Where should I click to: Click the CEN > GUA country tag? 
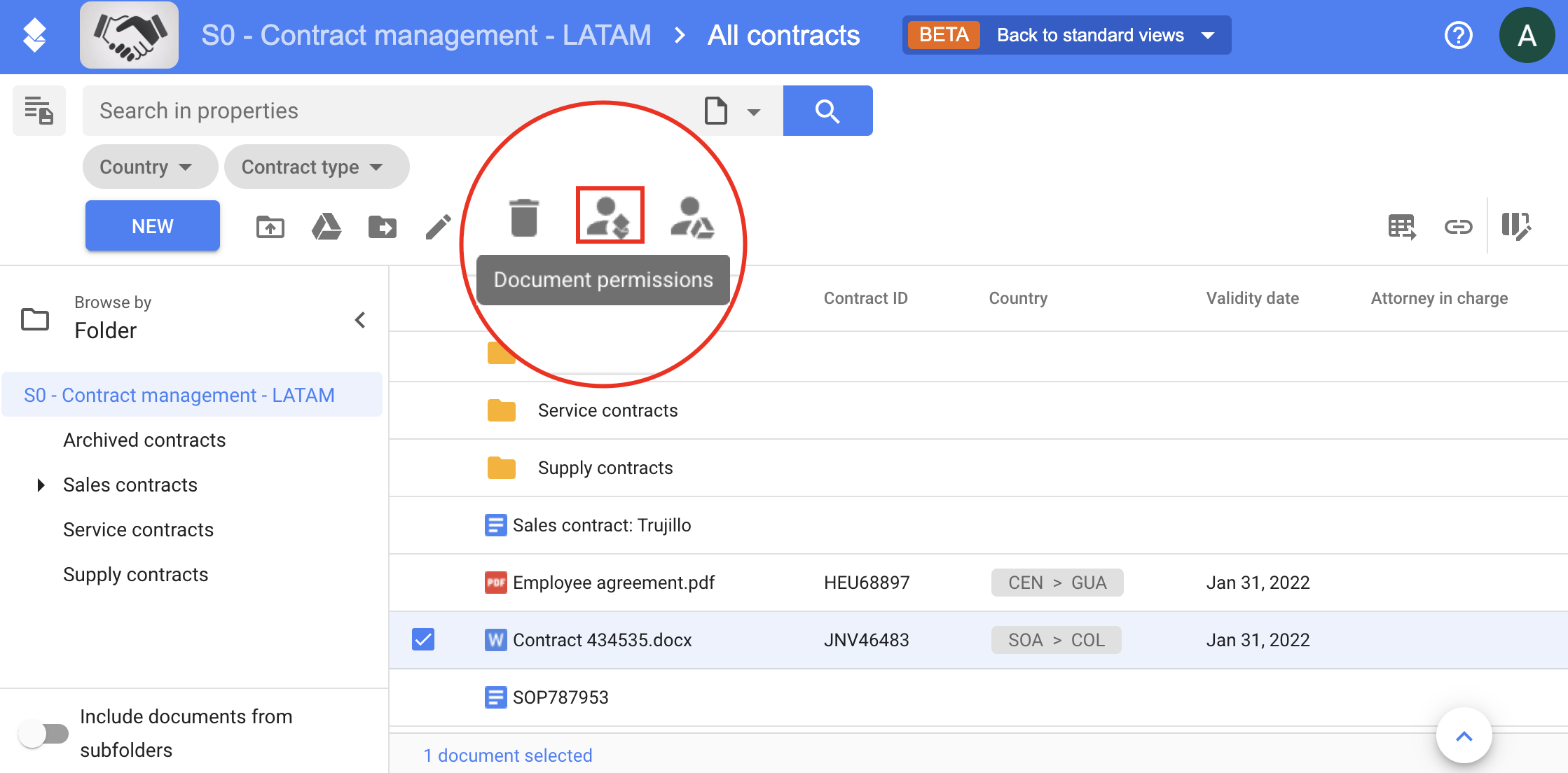pos(1057,583)
